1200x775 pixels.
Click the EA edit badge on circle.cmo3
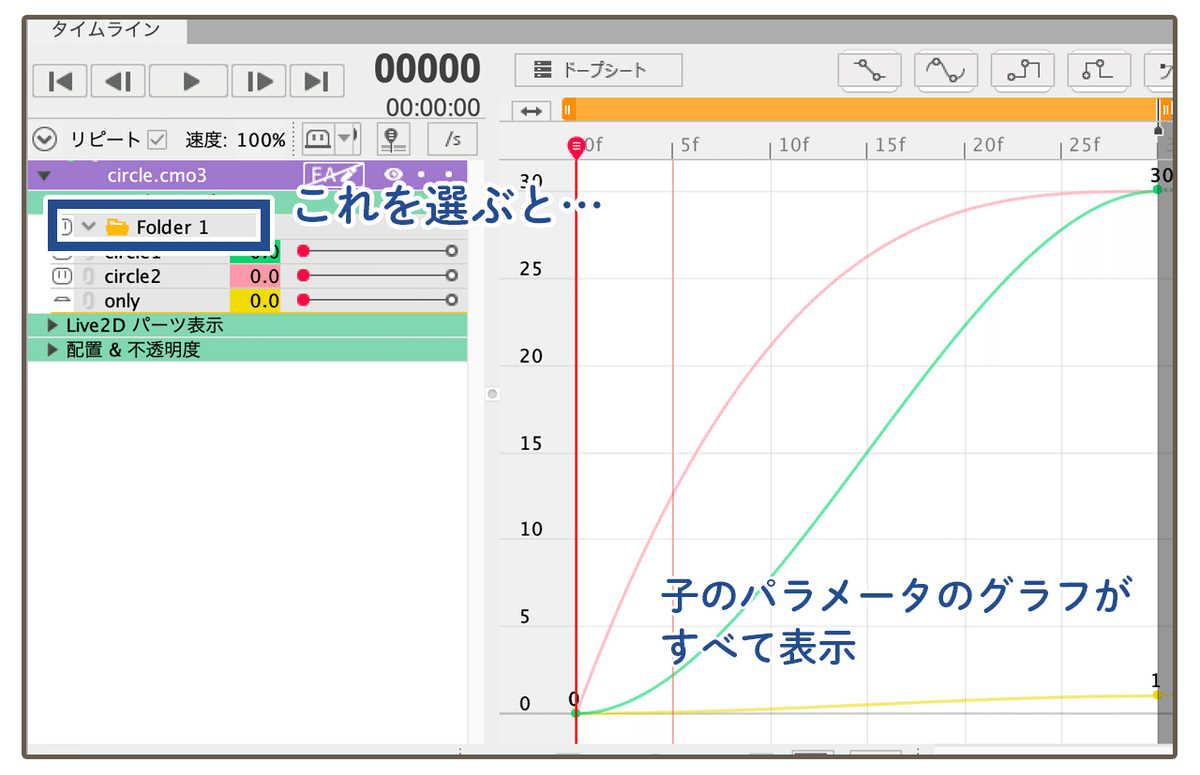coord(334,172)
